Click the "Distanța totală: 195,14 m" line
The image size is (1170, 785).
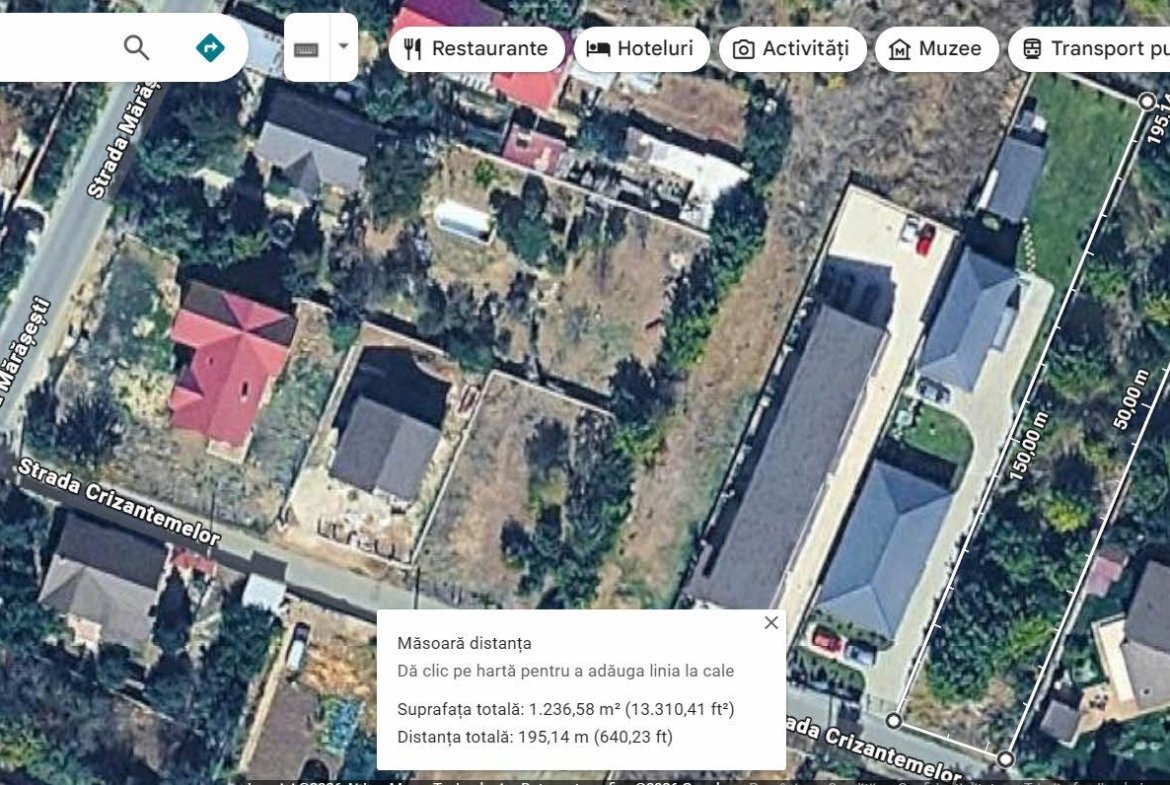tap(535, 737)
